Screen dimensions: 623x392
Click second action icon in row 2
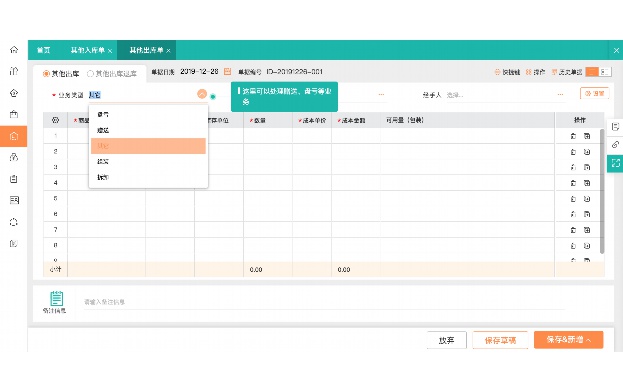587,152
